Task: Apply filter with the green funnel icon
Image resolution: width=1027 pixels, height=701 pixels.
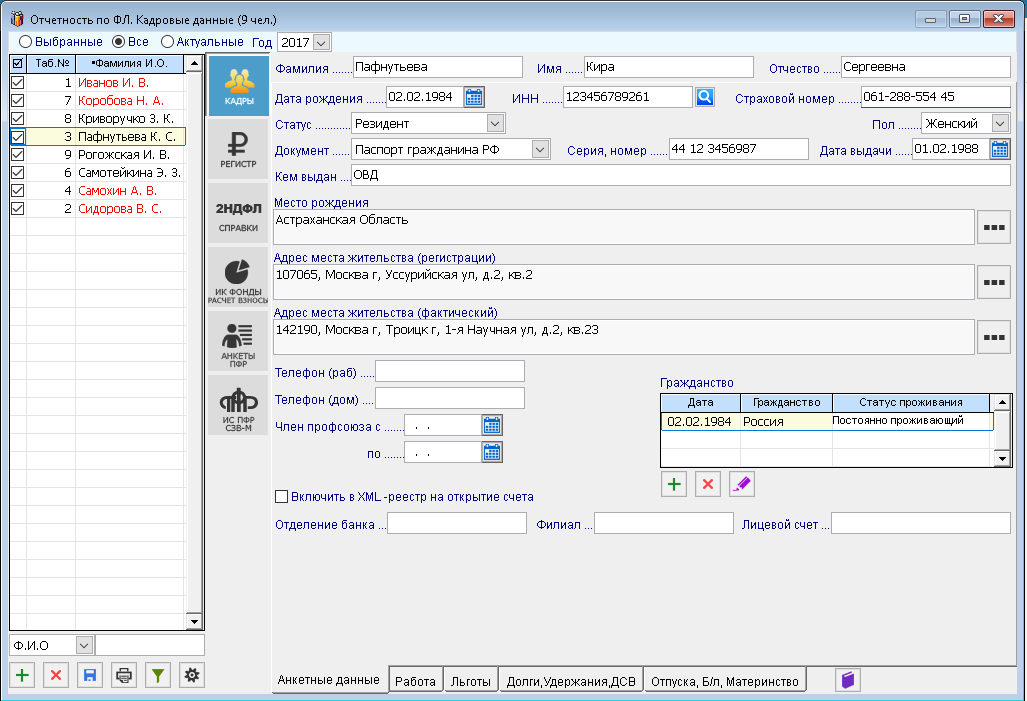Action: click(x=158, y=675)
